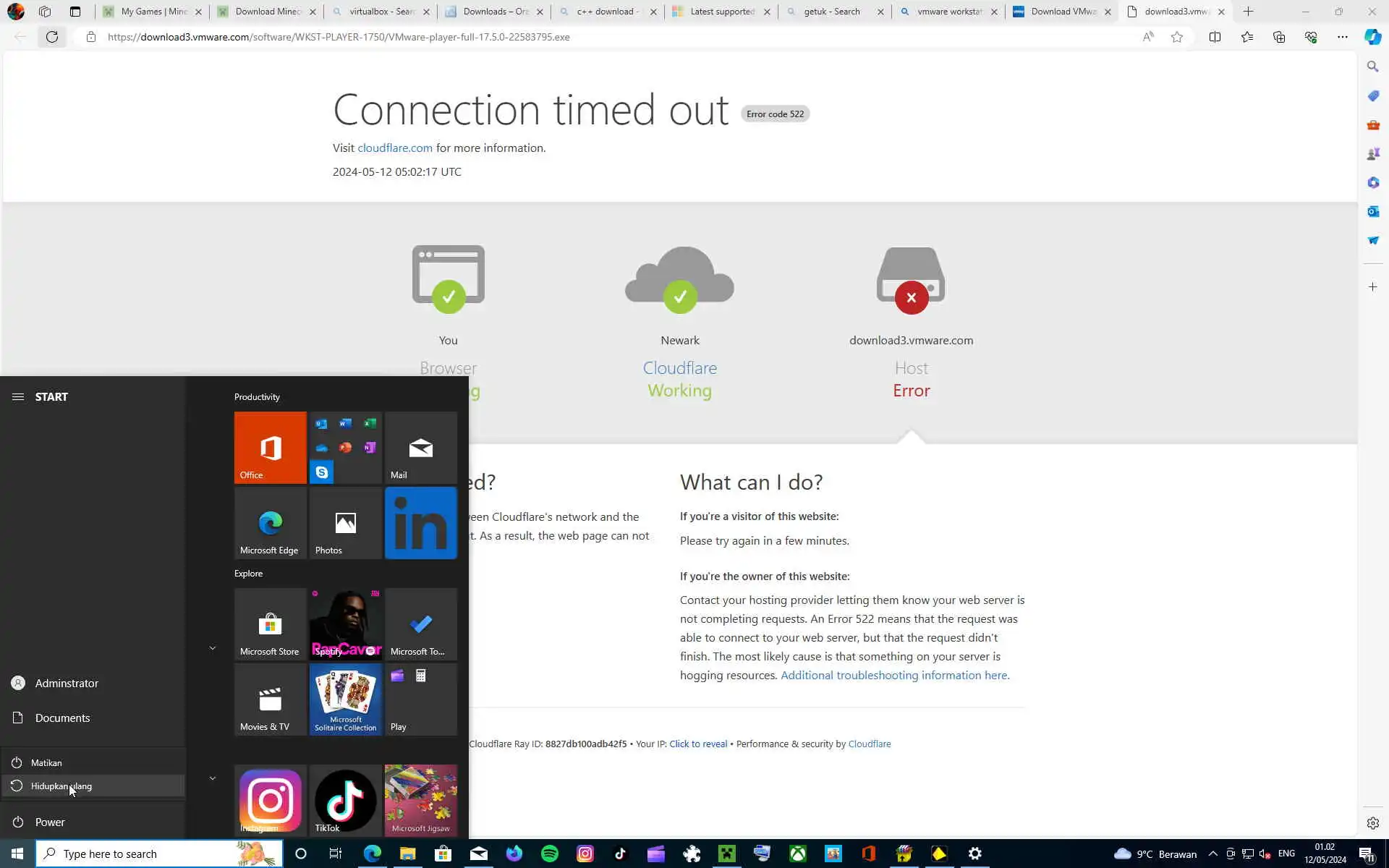Image resolution: width=1389 pixels, height=868 pixels.
Task: Show hidden system tray icons
Action: tap(1213, 854)
